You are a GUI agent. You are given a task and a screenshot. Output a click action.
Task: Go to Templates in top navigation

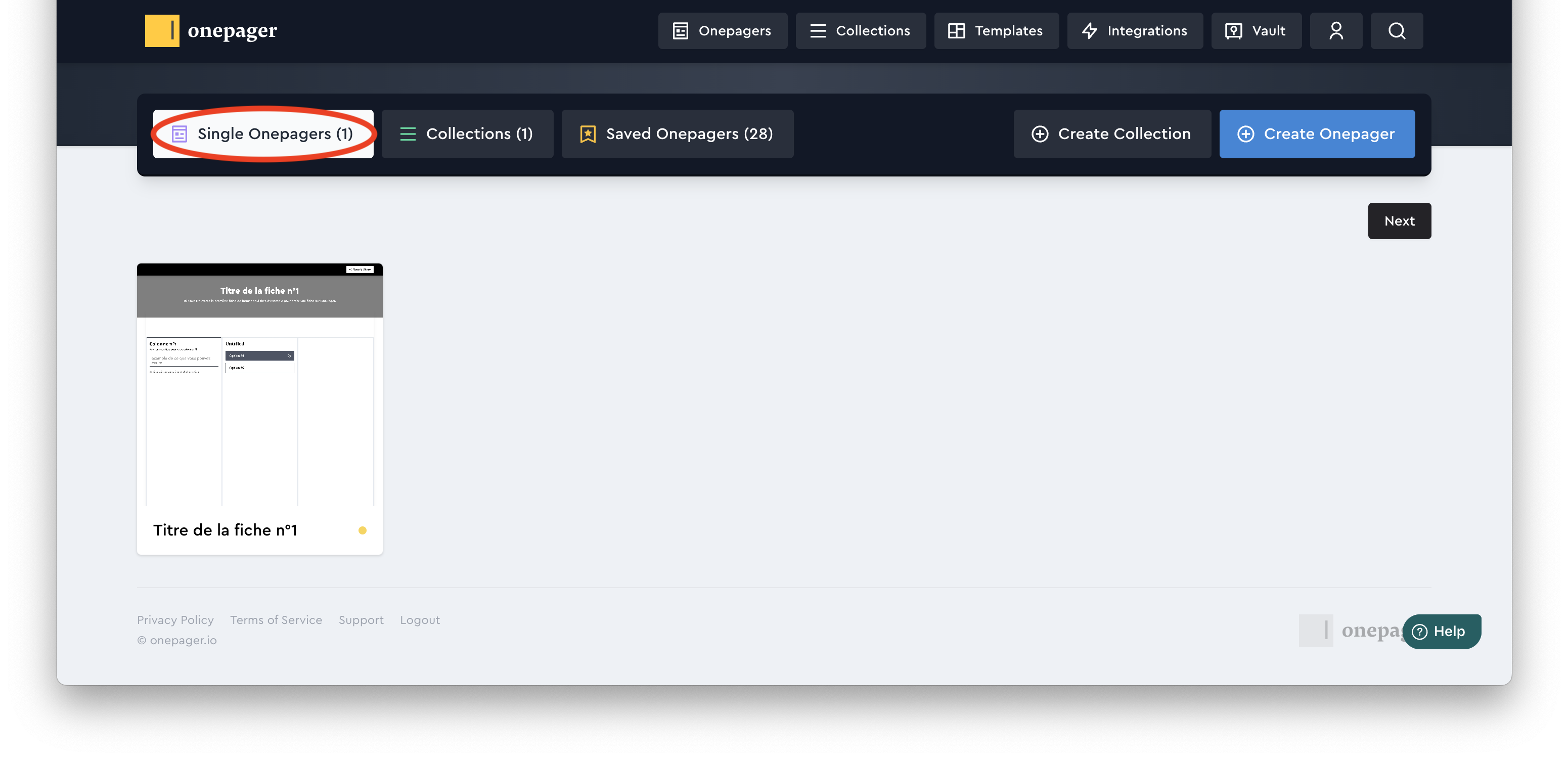[996, 30]
